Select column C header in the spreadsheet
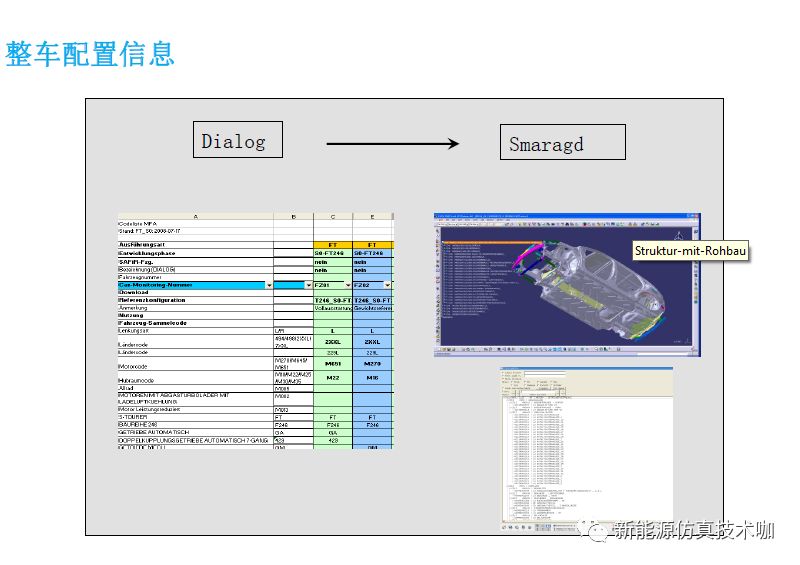Screen dimensions: 800x565 click(332, 216)
